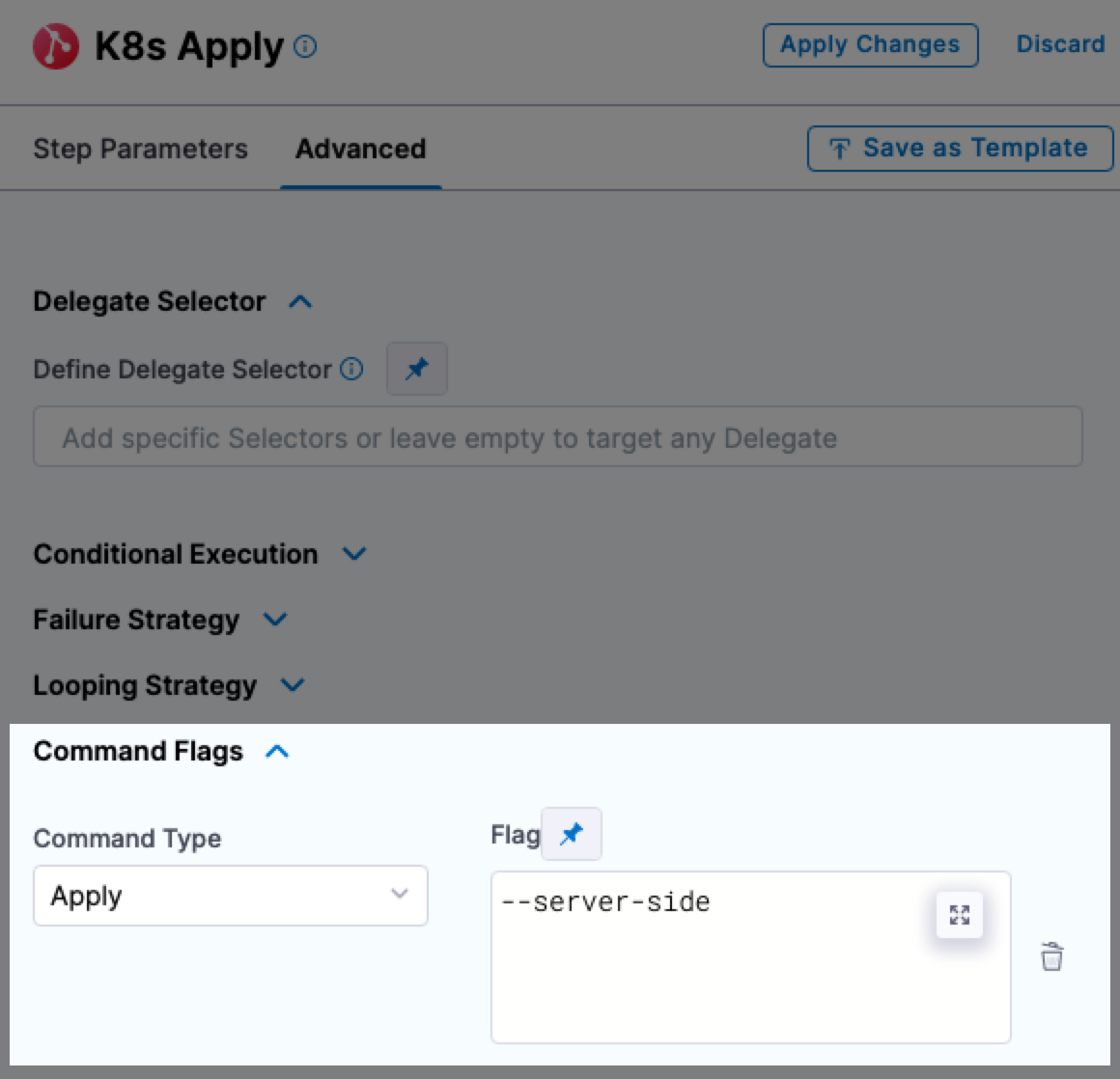Switch to the Step Parameters tab
Image resolution: width=1120 pixels, height=1079 pixels.
point(140,149)
